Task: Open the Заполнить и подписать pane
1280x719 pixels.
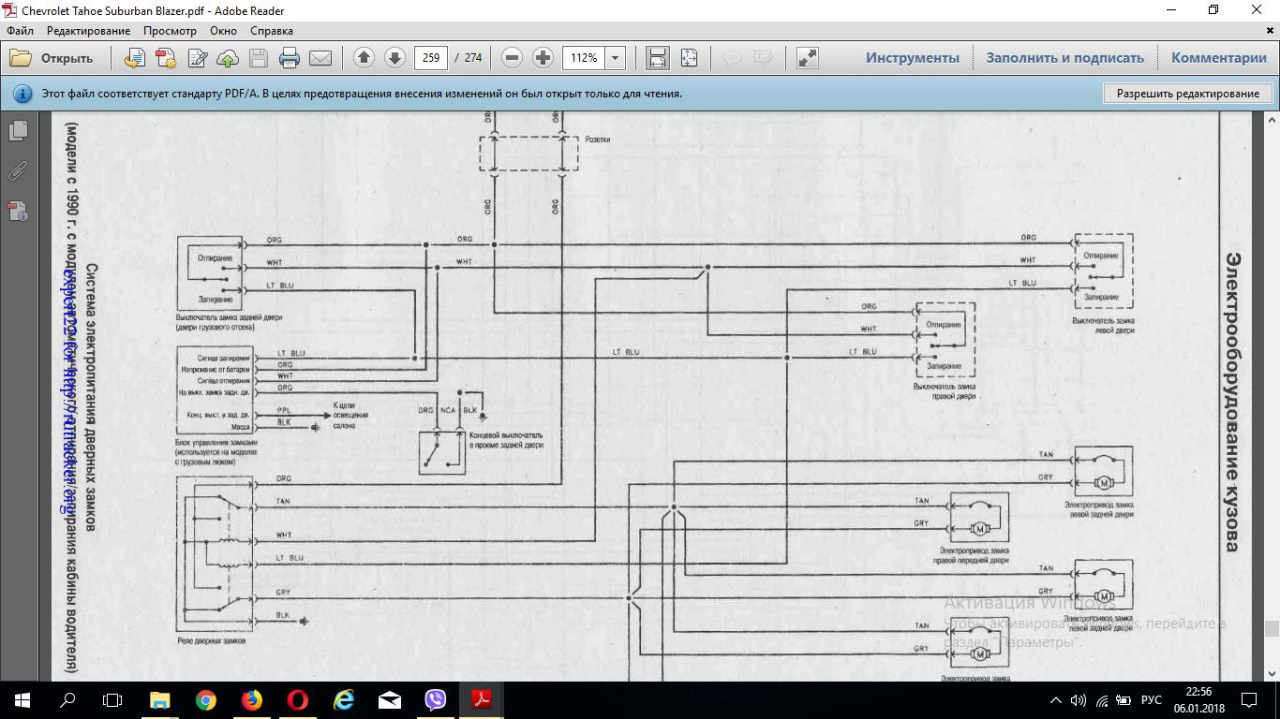Action: (1065, 58)
